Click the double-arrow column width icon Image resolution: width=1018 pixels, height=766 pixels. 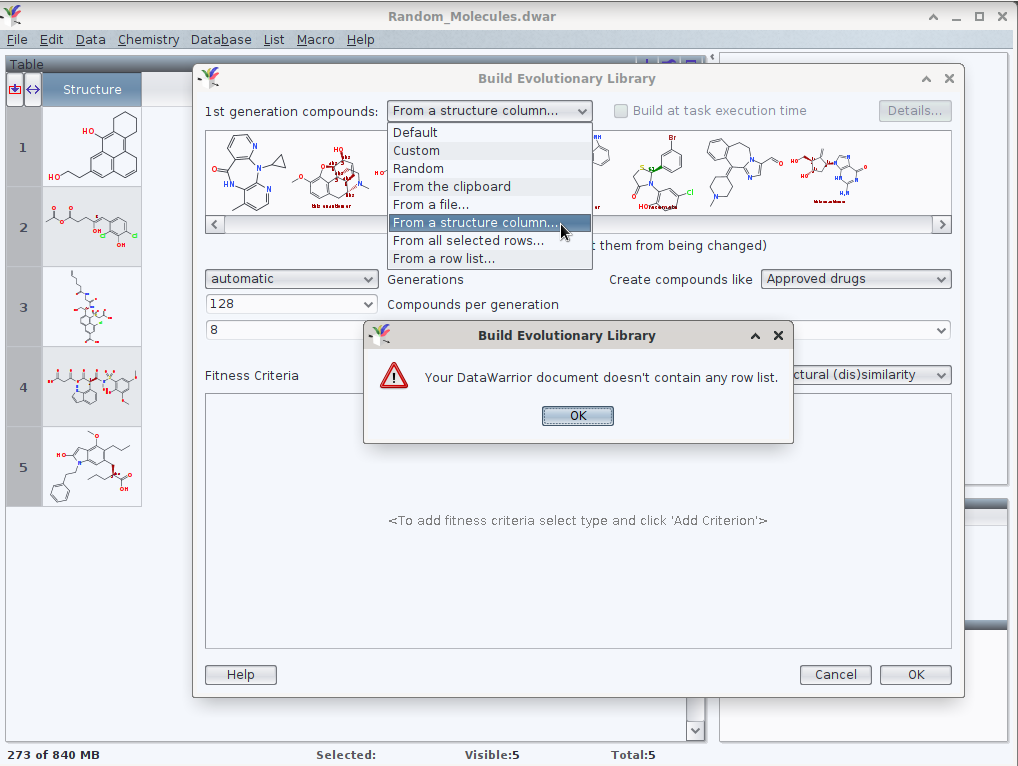coord(33,89)
